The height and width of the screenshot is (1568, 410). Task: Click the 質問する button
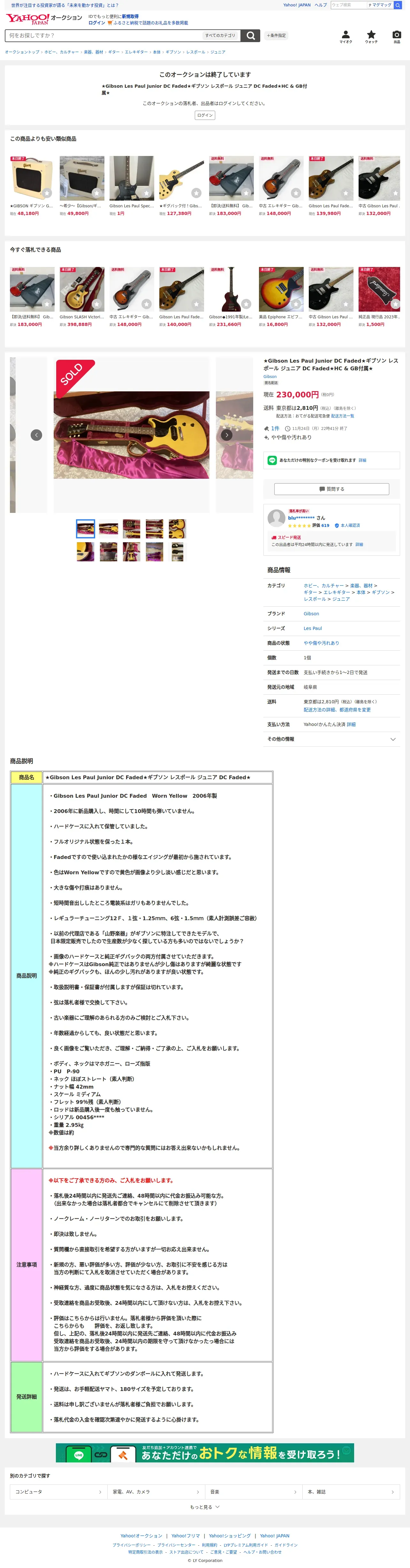click(x=331, y=489)
